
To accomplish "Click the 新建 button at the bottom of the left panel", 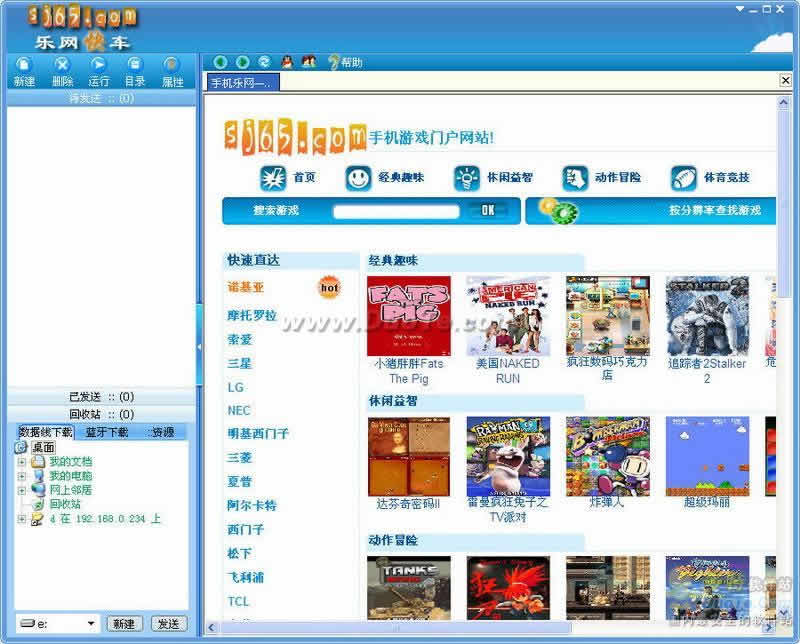I will click(x=124, y=624).
